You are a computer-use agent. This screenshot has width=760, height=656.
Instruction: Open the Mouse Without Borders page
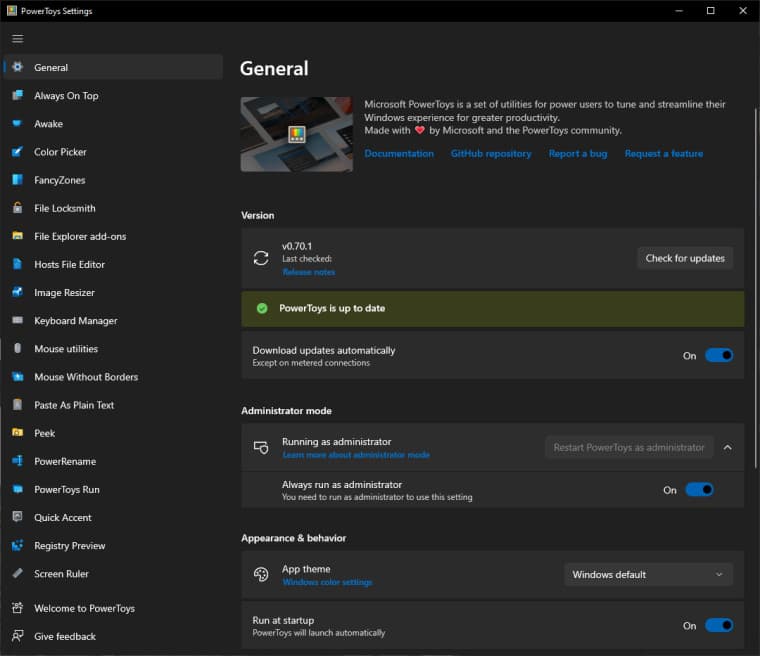(86, 377)
